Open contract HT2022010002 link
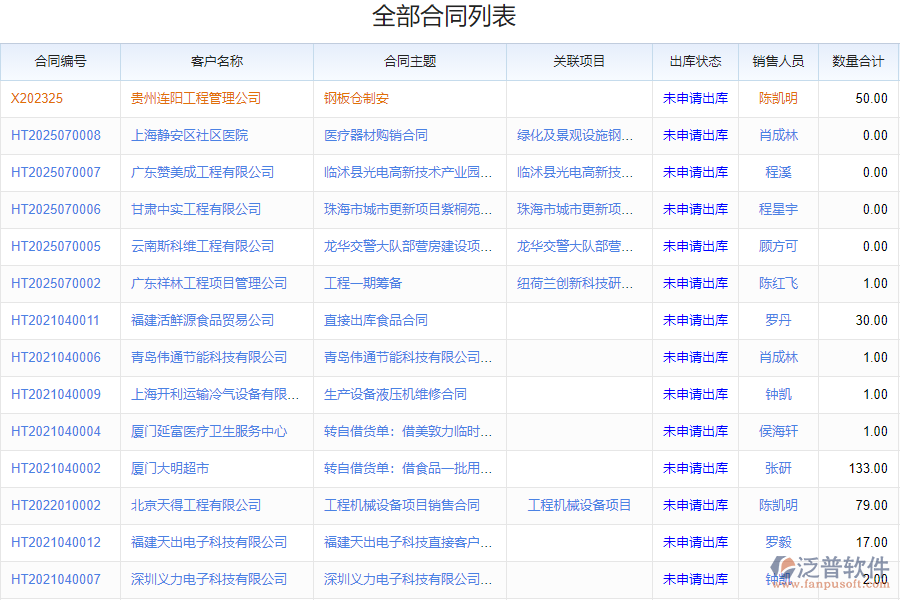 56,505
